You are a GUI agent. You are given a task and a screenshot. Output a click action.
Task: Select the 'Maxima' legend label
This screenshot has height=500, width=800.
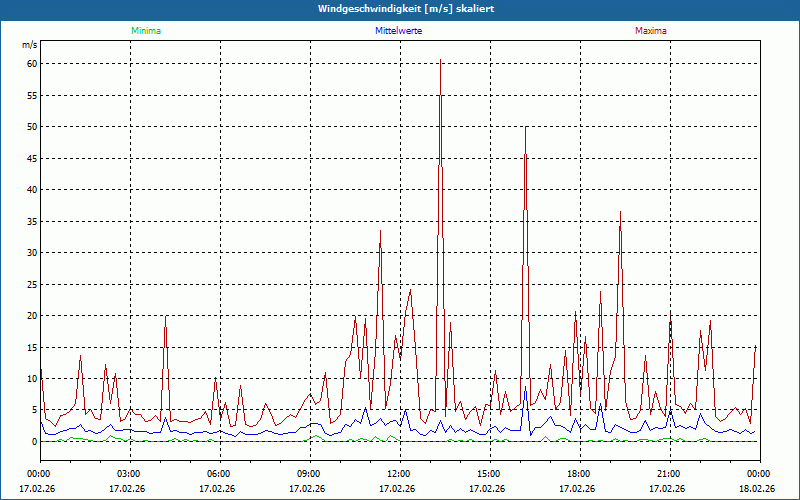[x=650, y=31]
